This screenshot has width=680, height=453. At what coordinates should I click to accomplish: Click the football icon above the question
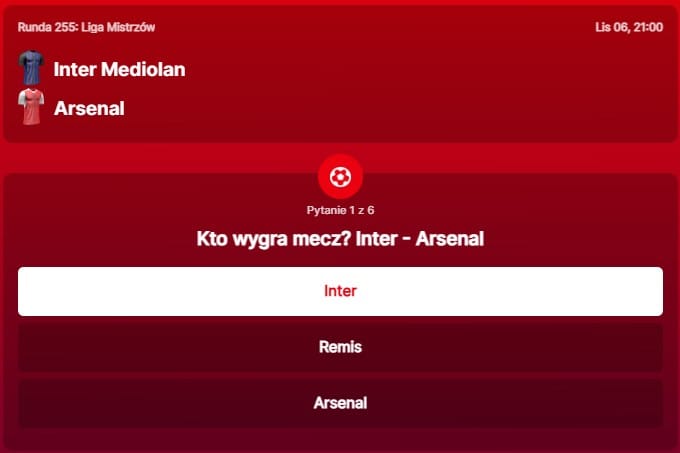[x=340, y=177]
